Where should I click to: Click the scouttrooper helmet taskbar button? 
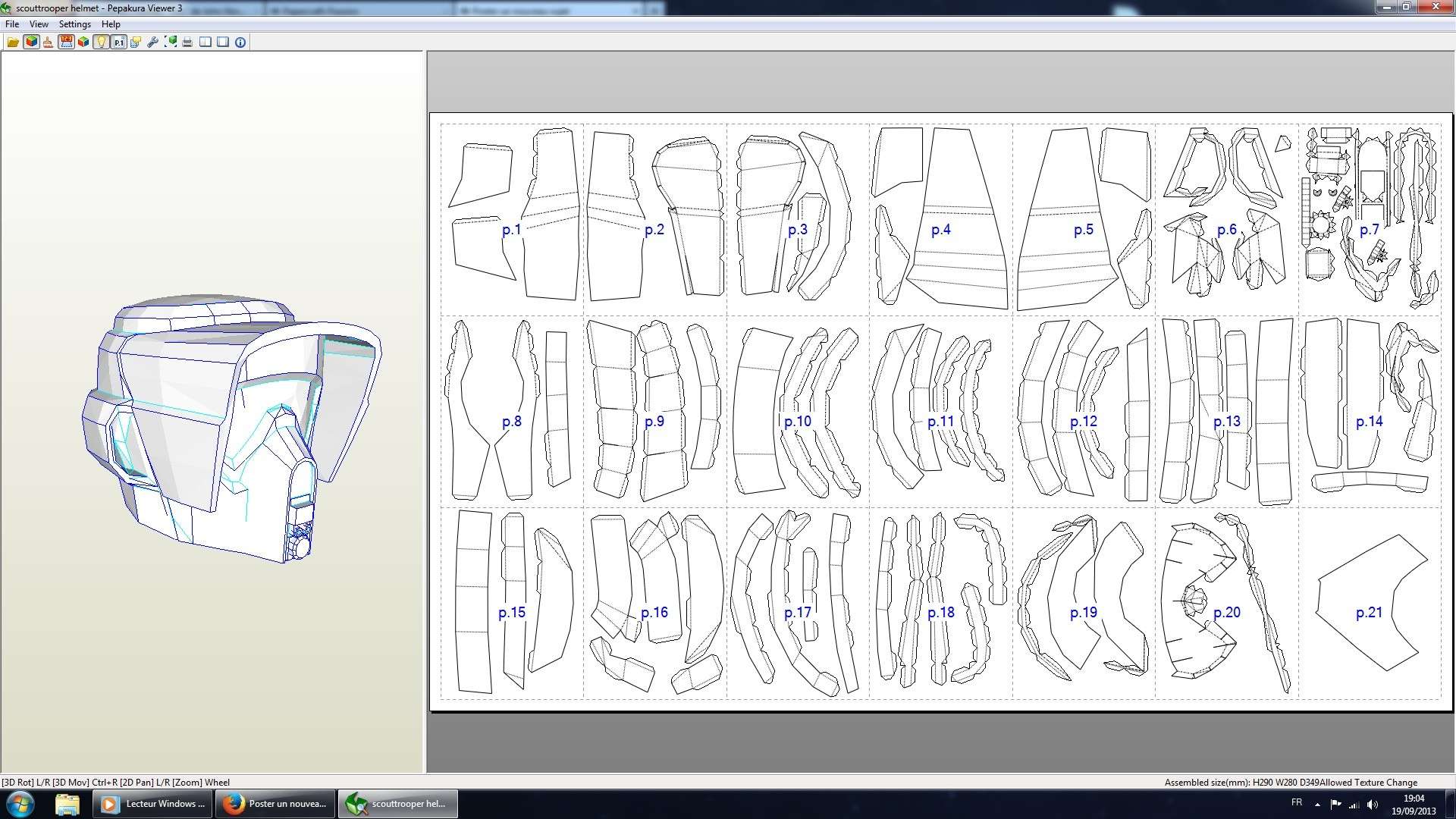398,804
